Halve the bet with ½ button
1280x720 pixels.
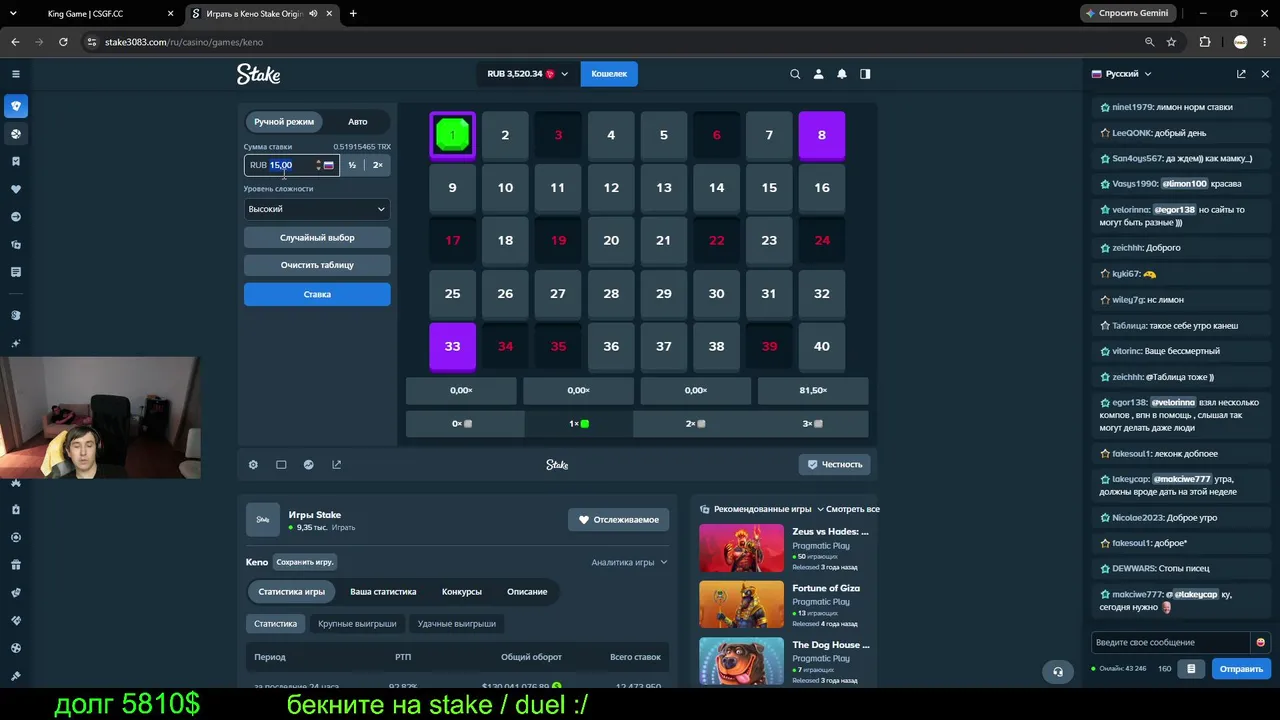pos(352,165)
